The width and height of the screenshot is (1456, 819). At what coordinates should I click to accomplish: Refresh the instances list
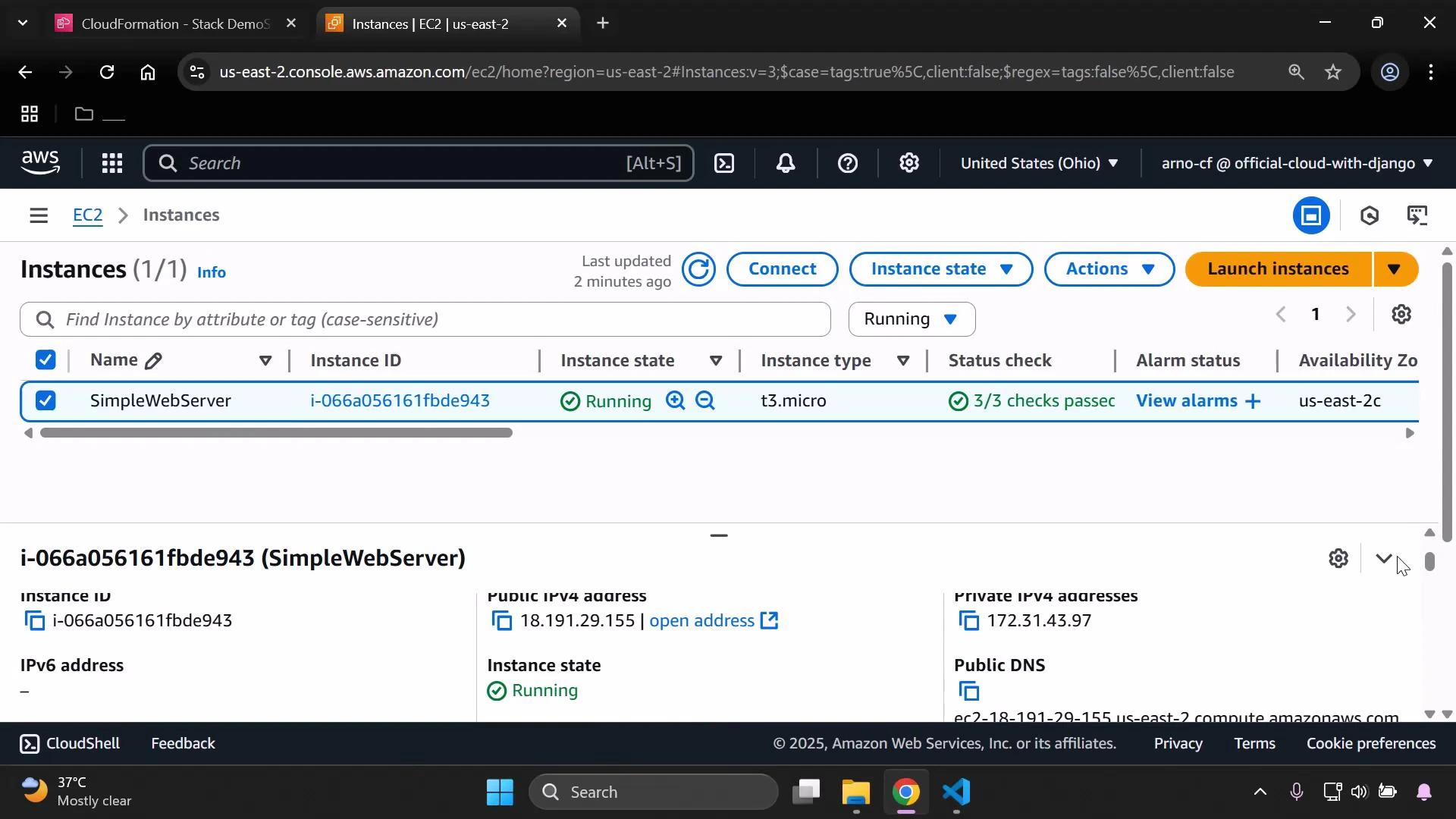tap(698, 269)
